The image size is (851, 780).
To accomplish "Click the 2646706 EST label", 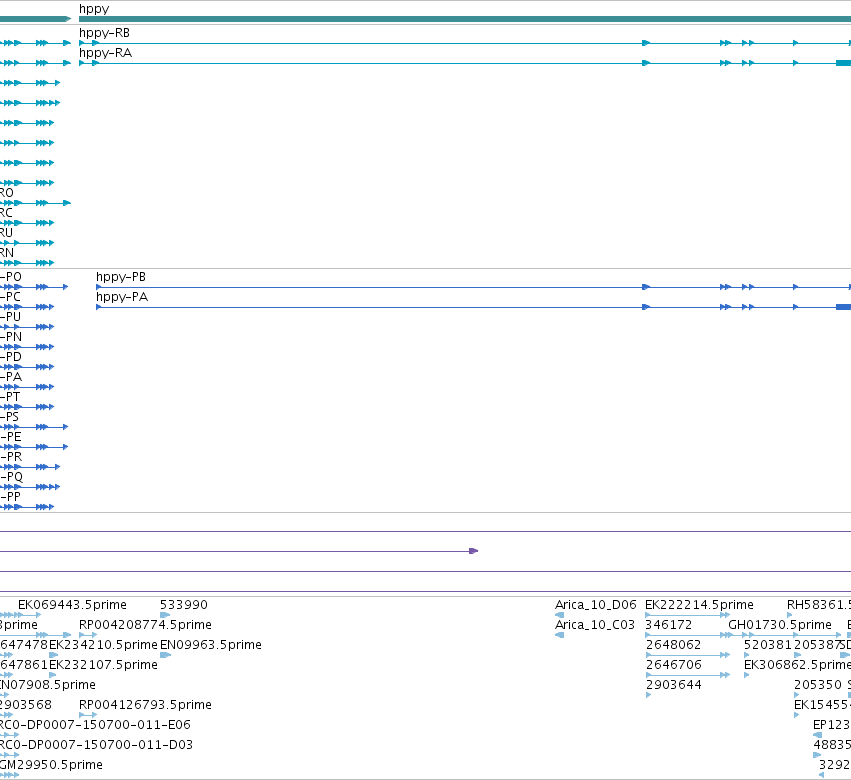I will pyautogui.click(x=674, y=665).
